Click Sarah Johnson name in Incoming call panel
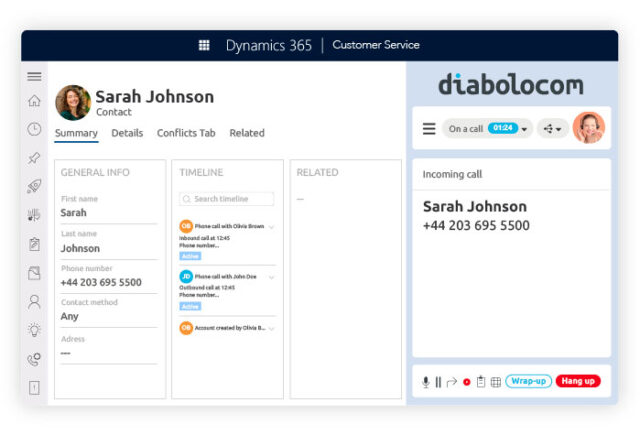Screen dimensions: 640x435 [x=475, y=207]
